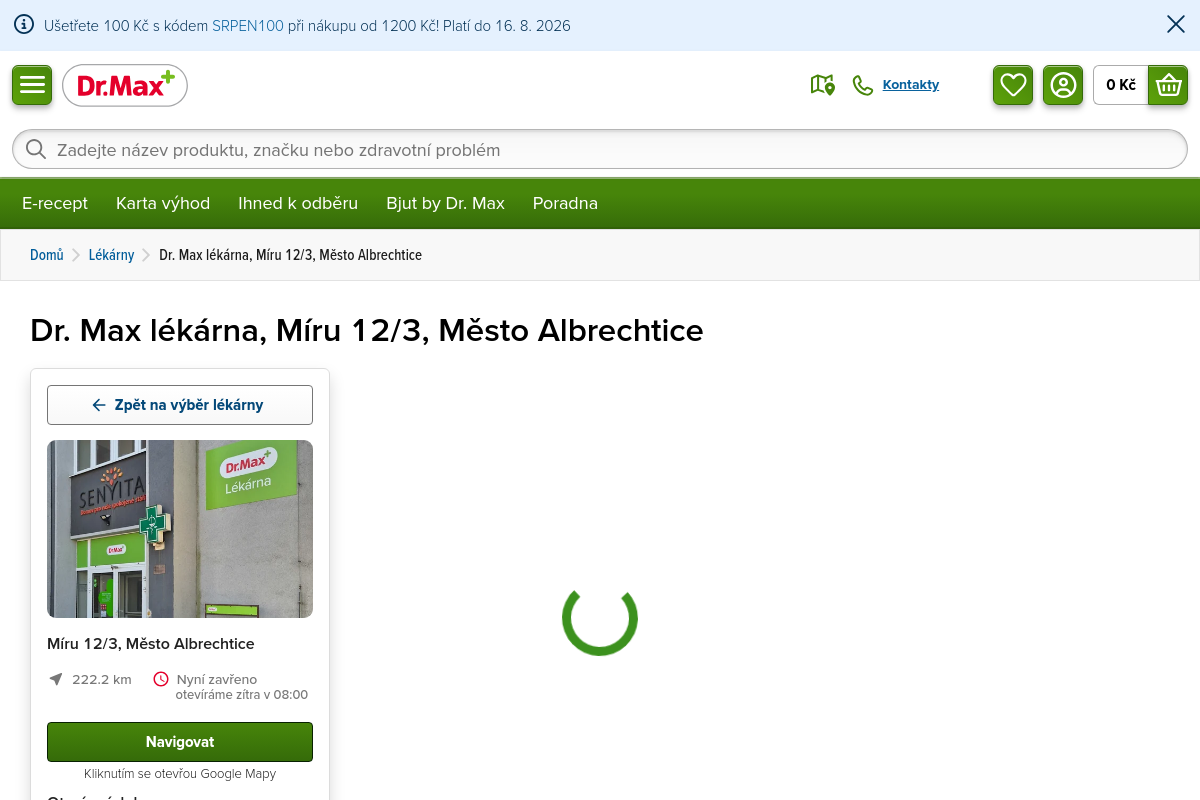This screenshot has height=800, width=1200.
Task: Click the Kliknutím se otevřou Google Mapy note
Action: (180, 774)
